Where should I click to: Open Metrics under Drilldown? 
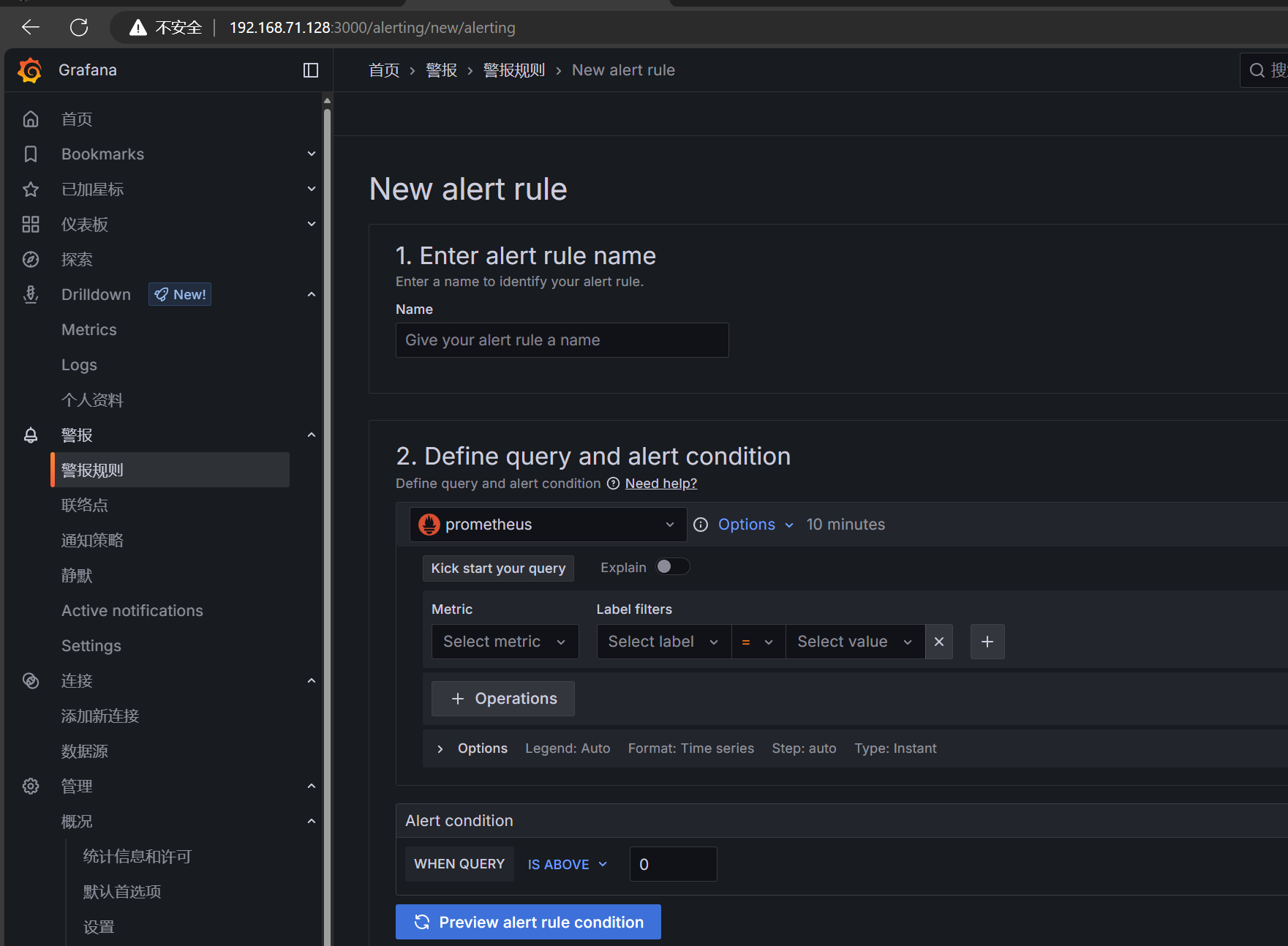[89, 330]
